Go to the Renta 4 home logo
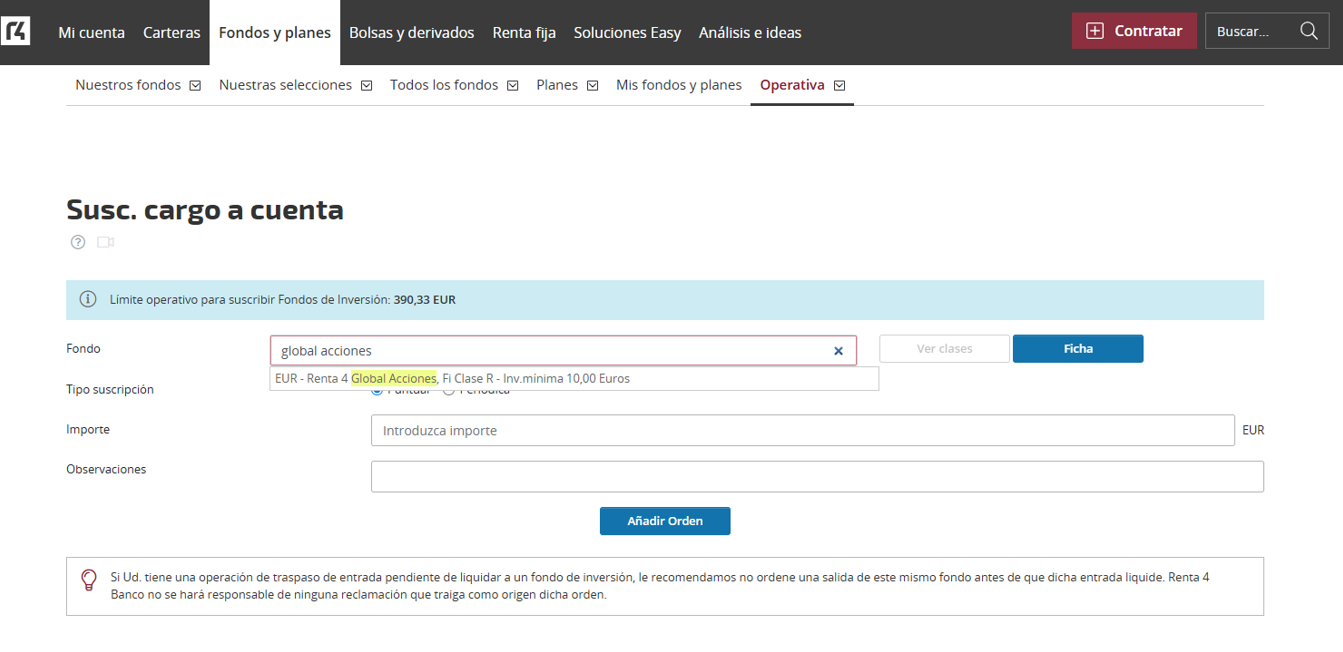The width and height of the screenshot is (1343, 652). pos(16,31)
